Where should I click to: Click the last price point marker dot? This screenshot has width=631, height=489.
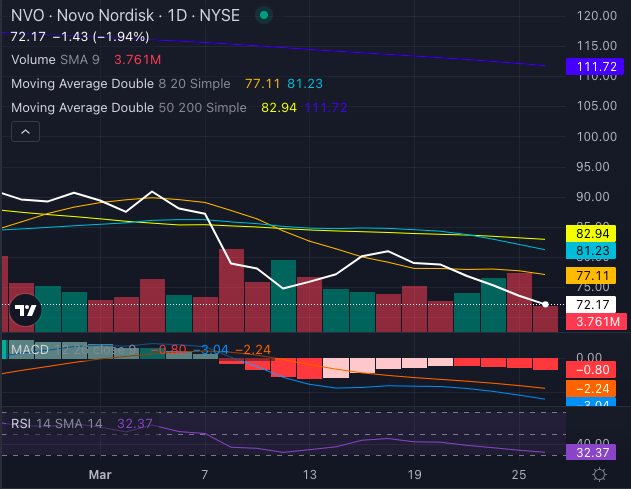pos(545,305)
